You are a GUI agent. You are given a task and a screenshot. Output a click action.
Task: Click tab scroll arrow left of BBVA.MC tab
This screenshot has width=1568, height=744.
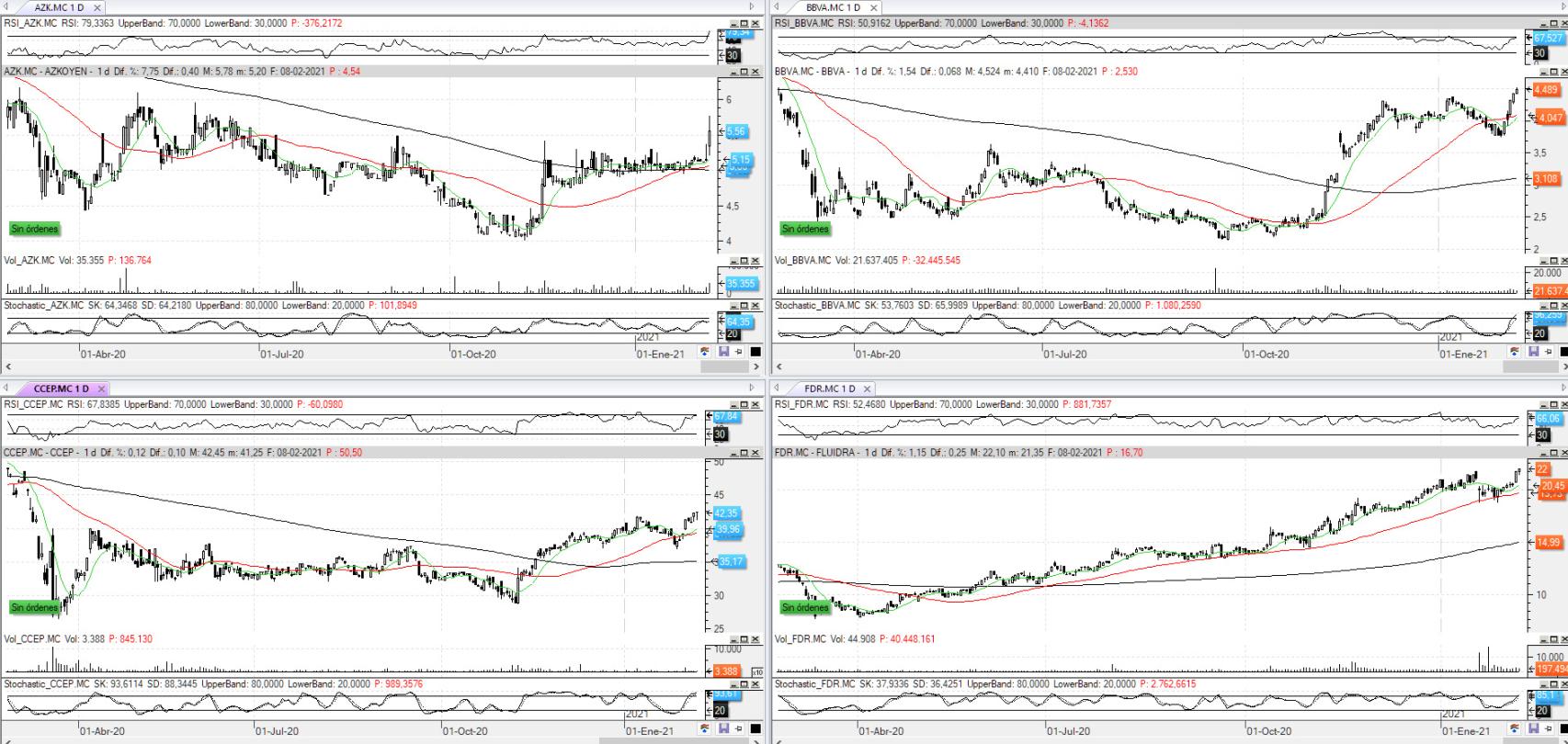[x=778, y=7]
